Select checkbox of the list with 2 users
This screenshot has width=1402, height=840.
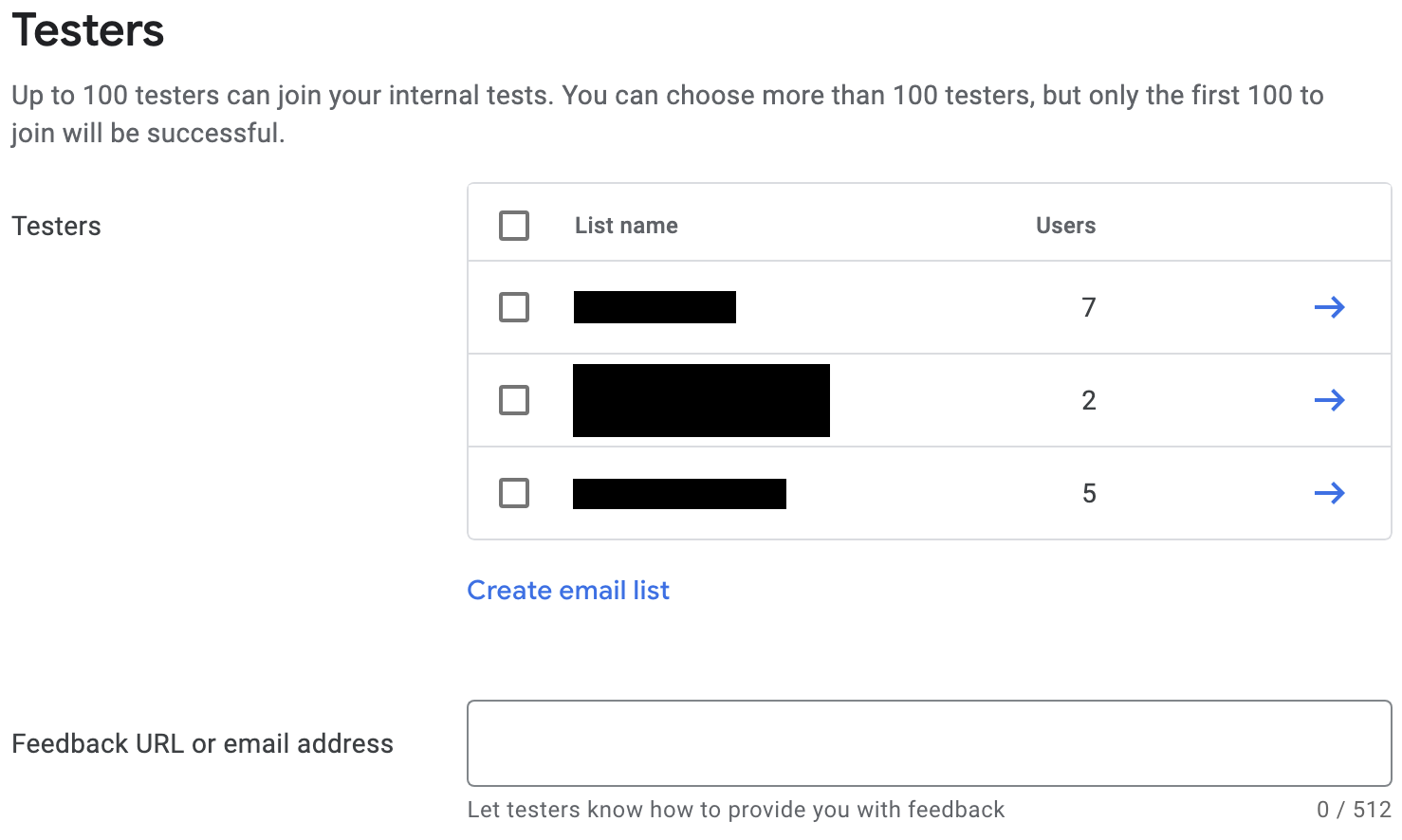(514, 400)
